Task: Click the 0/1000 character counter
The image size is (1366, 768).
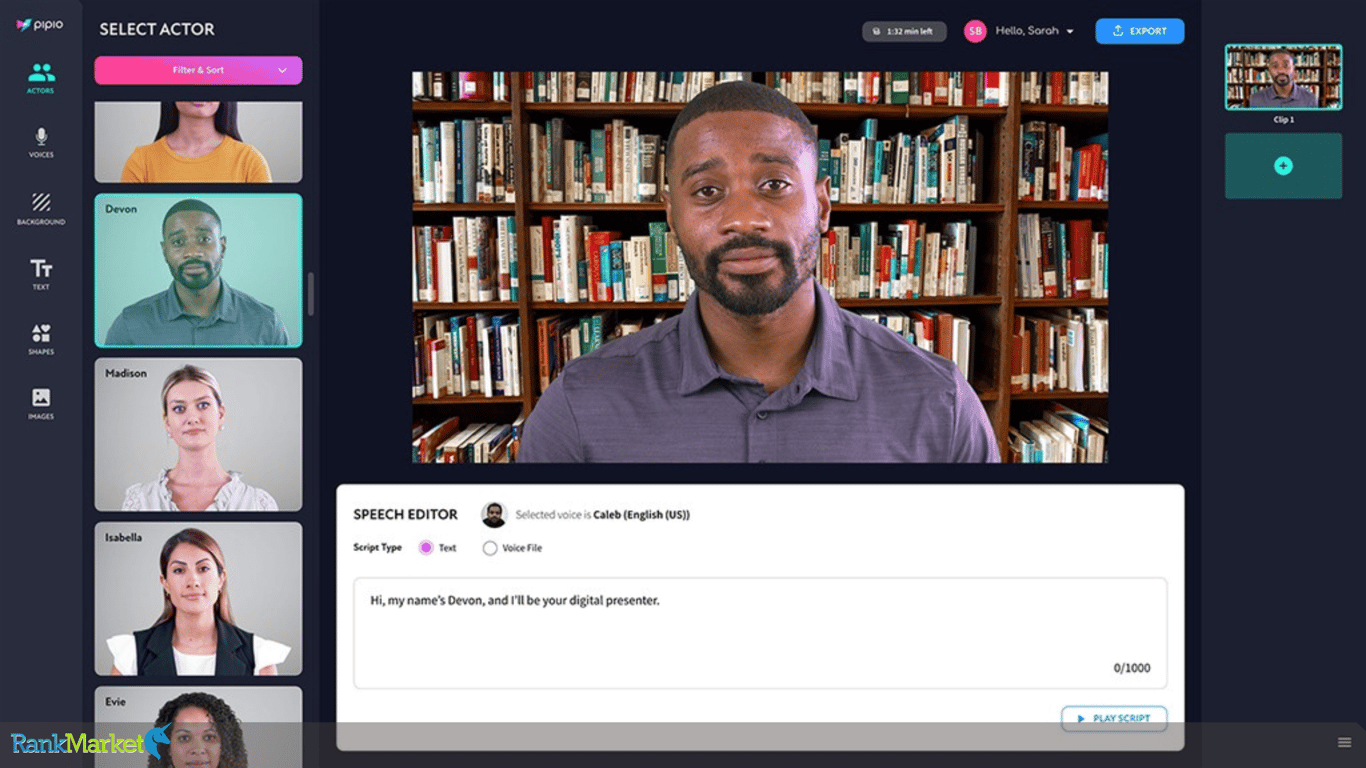Action: click(x=1132, y=668)
